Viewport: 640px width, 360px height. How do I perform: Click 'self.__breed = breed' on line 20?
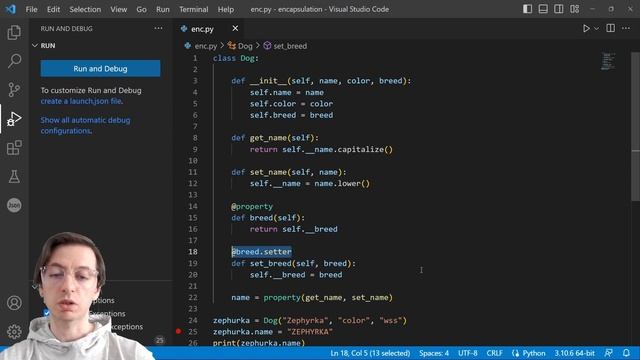tap(296, 275)
